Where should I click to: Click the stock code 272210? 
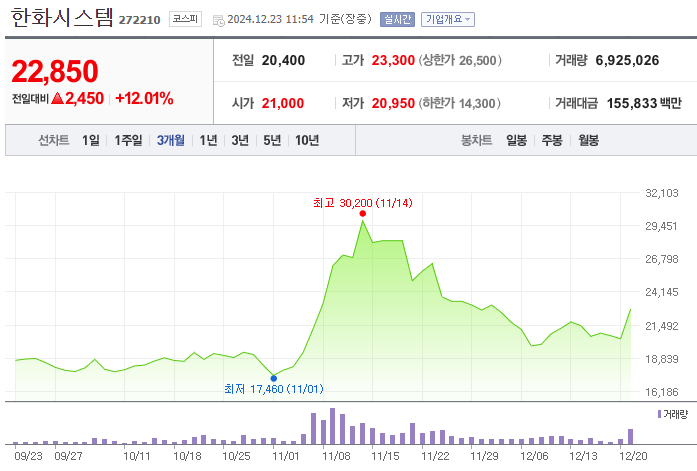140,20
